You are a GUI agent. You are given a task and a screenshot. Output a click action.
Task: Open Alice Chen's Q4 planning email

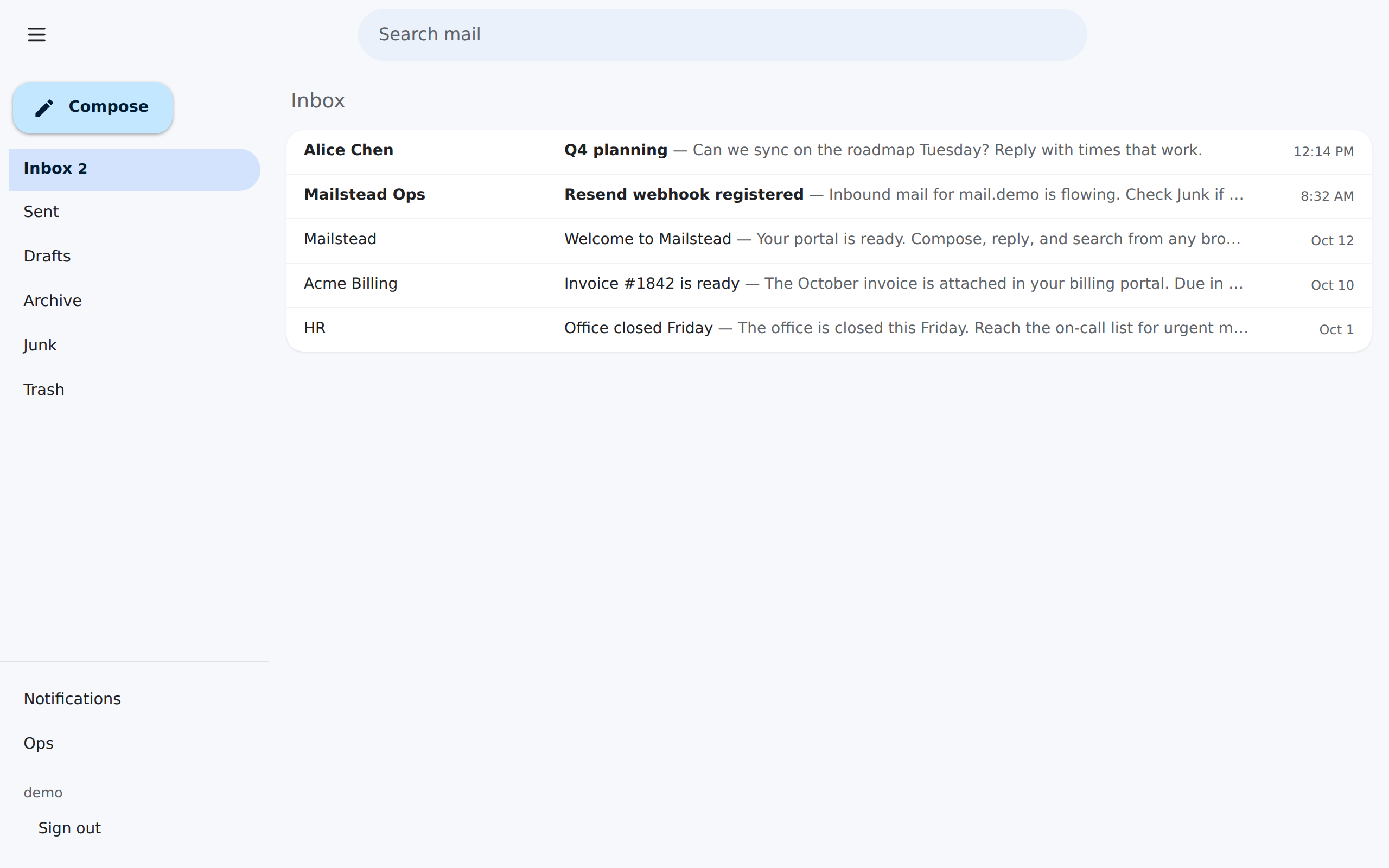coord(828,151)
